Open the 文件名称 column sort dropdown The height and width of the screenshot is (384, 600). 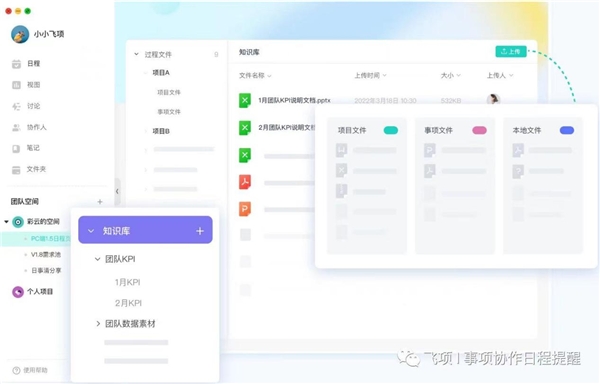(x=269, y=76)
